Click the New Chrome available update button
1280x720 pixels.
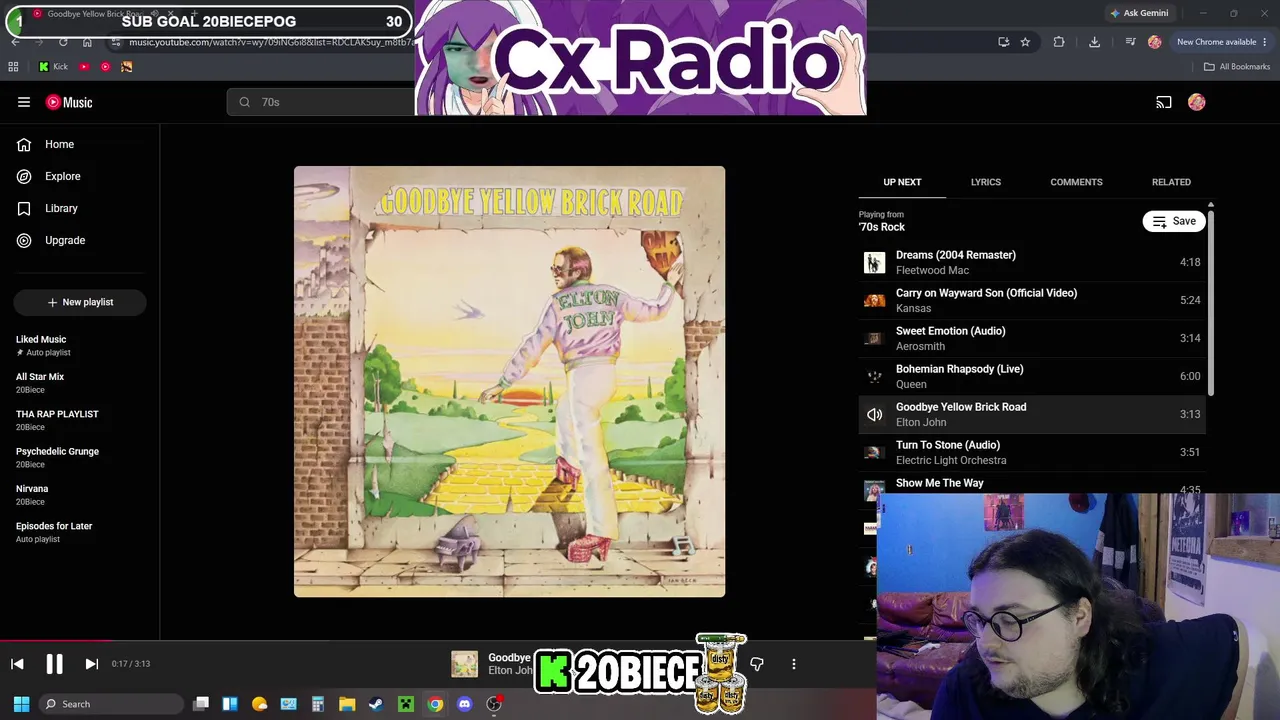point(1222,42)
